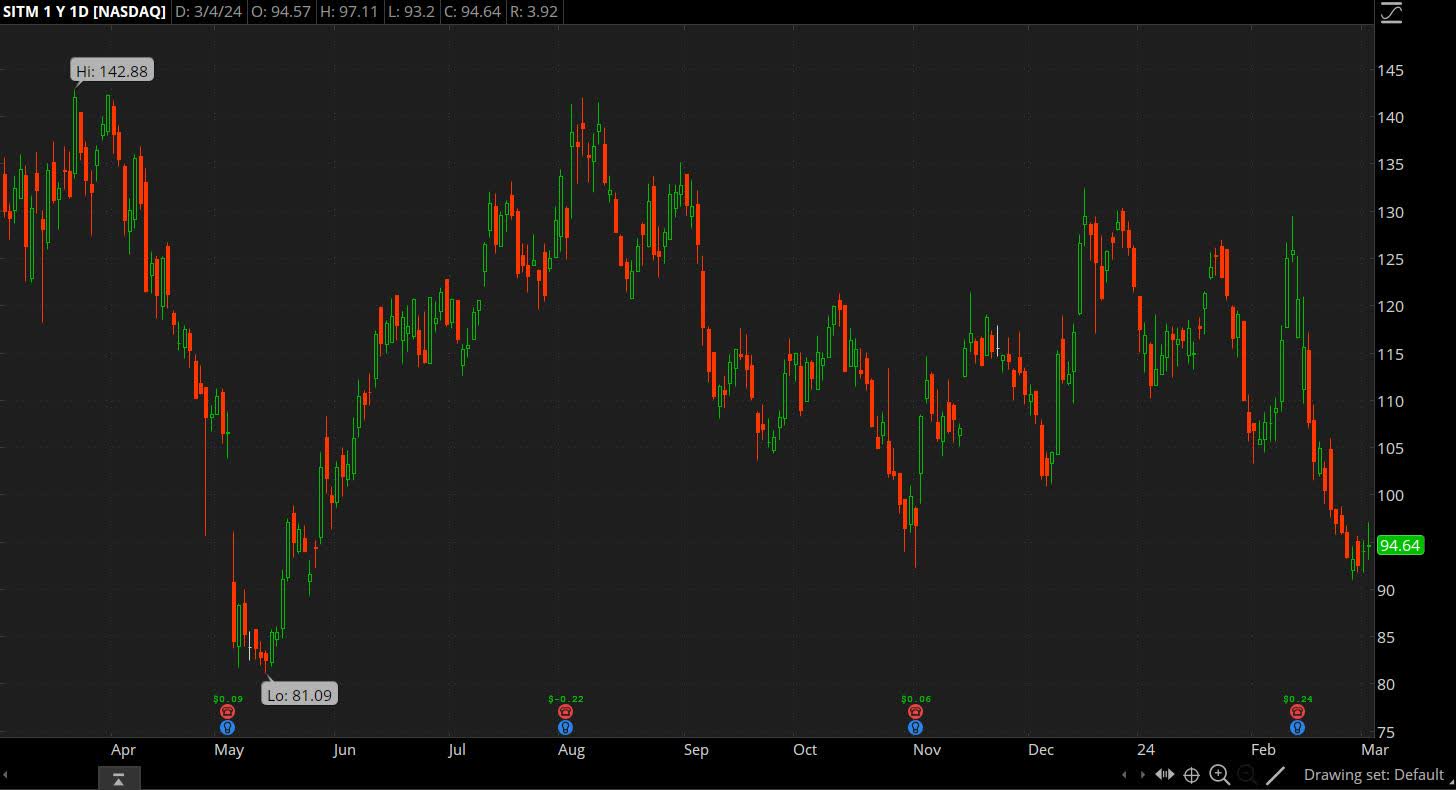Image resolution: width=1456 pixels, height=790 pixels.
Task: Click the Lo: 81.09 price bubble
Action: tap(298, 693)
